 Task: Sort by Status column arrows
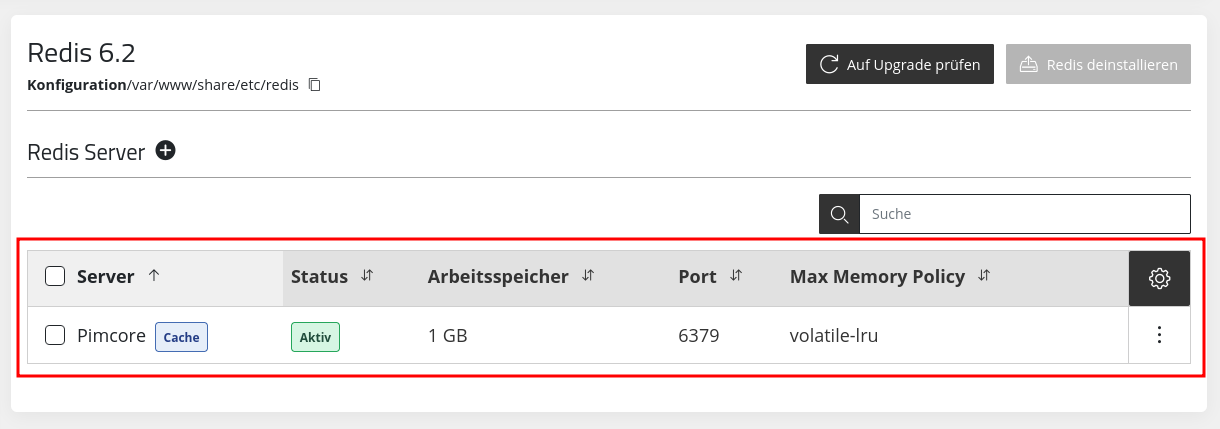coord(367,276)
